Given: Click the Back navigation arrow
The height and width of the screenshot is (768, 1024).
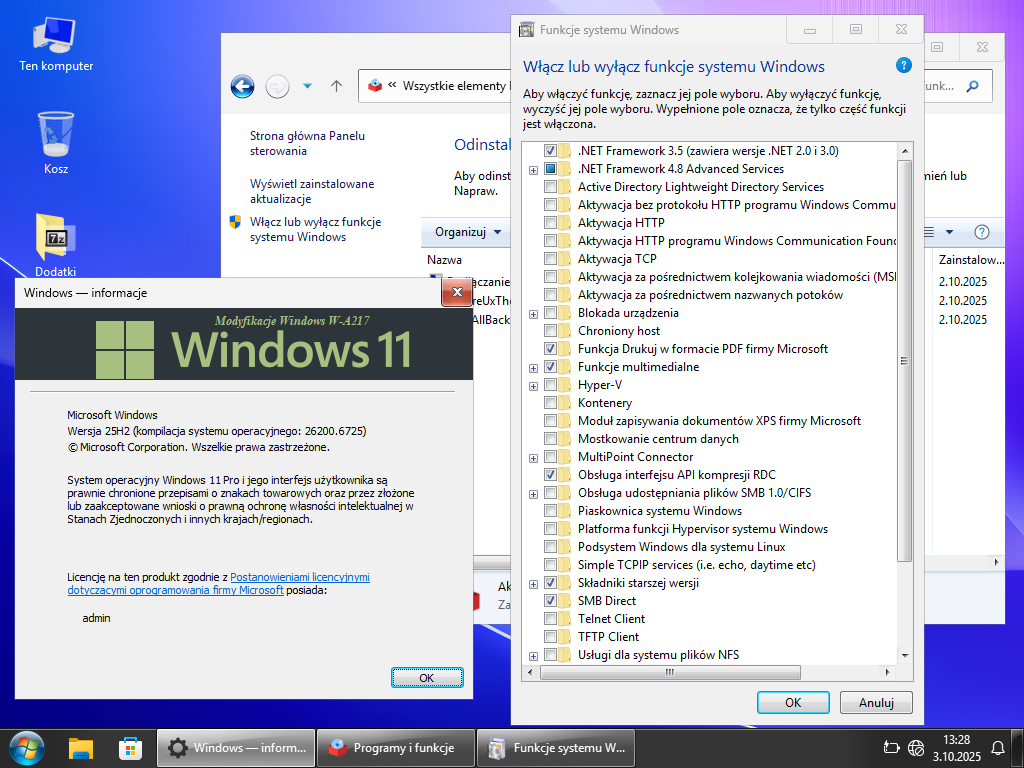Looking at the screenshot, I should 242,86.
